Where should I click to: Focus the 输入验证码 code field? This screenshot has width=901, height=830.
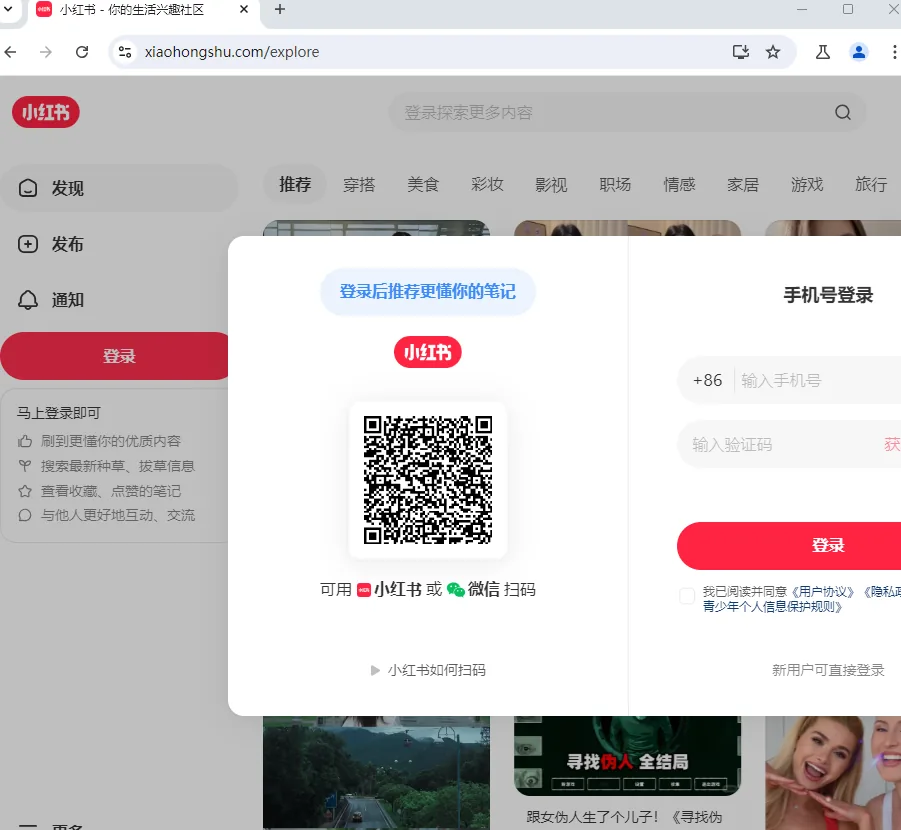(781, 444)
